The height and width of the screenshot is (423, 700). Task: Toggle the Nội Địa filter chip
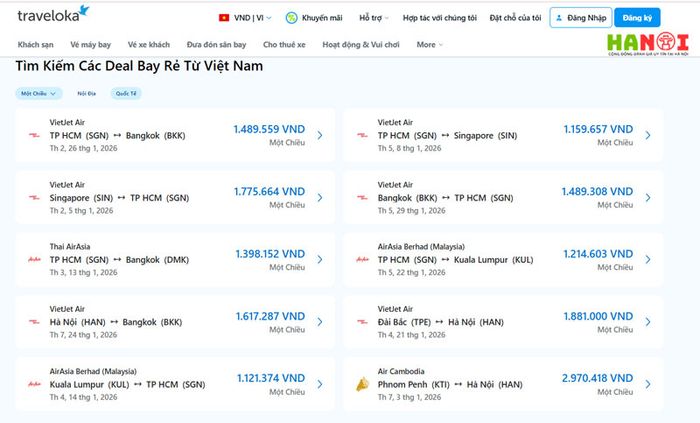click(x=87, y=93)
